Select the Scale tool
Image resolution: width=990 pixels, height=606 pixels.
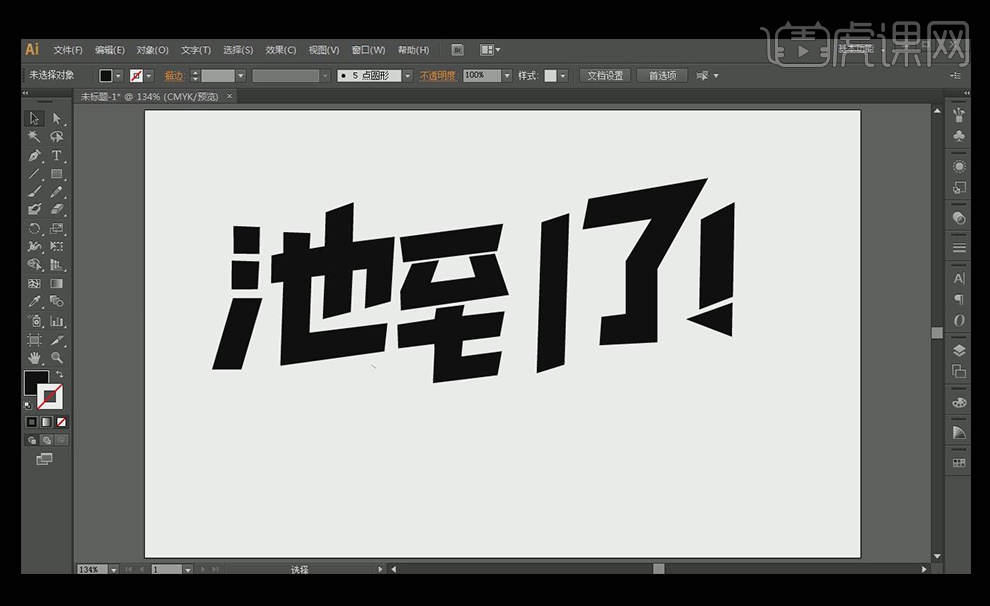(x=57, y=229)
